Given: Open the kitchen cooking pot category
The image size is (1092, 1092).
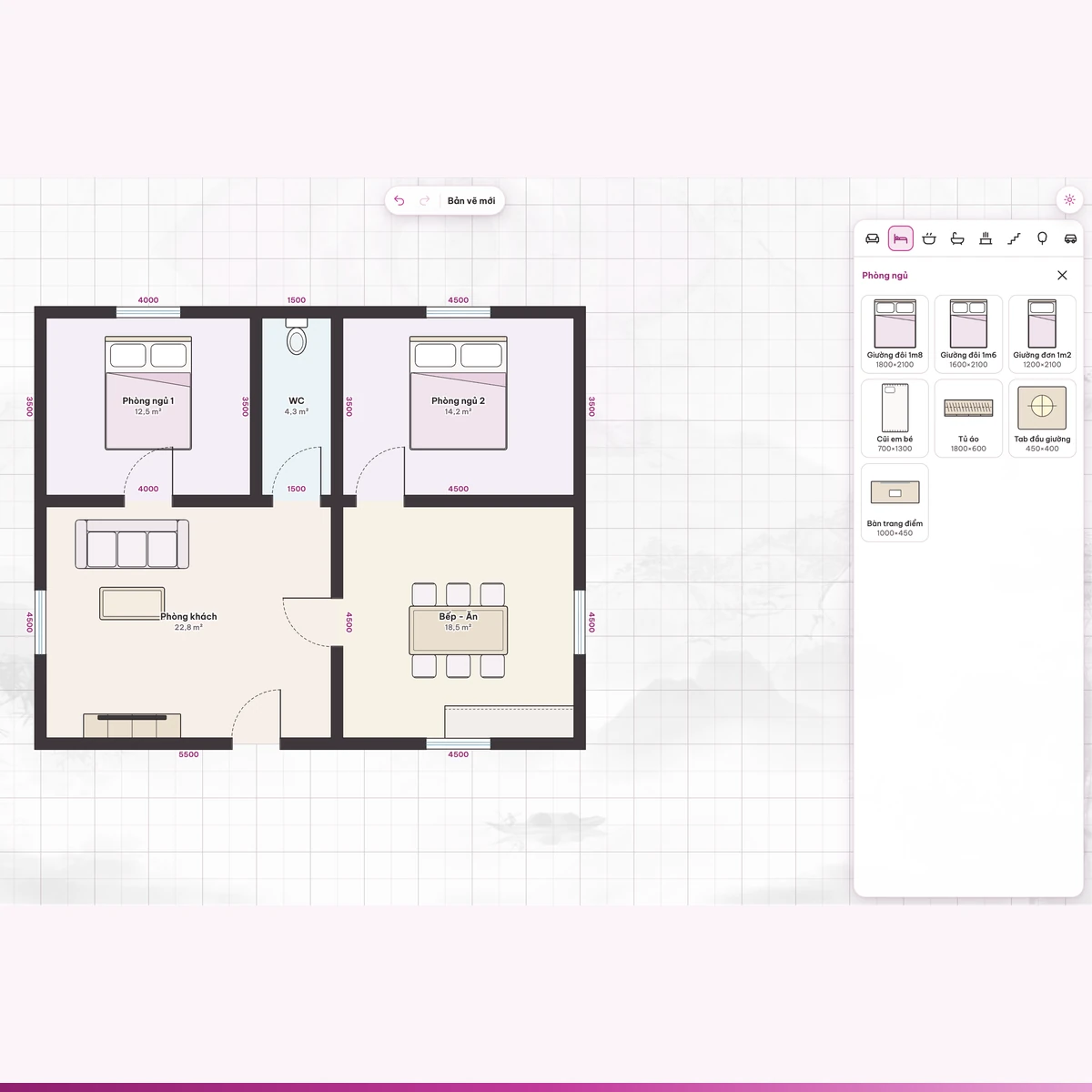Looking at the screenshot, I should tap(929, 238).
